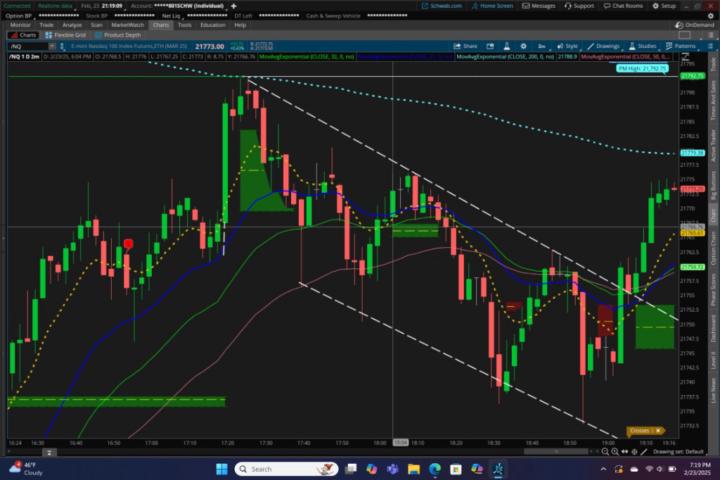Click the account info bar gear icon
This screenshot has height=480, width=720.
(711, 16)
